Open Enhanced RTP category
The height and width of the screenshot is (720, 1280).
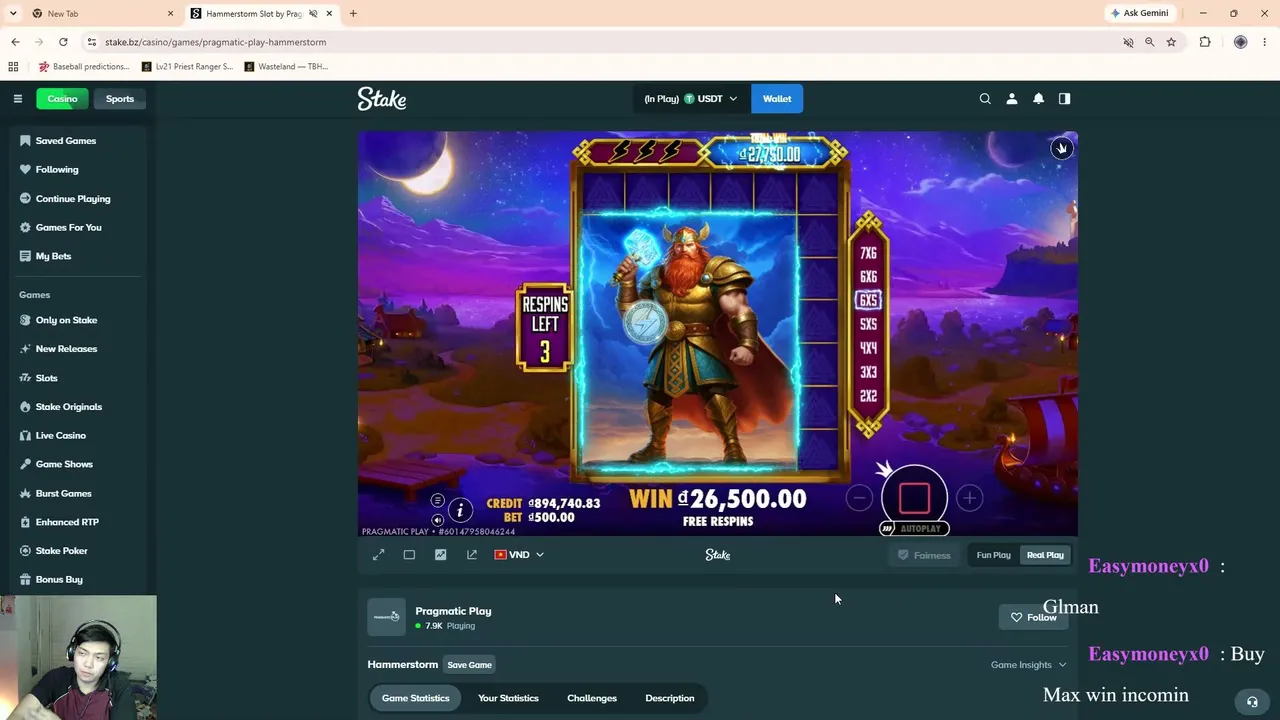pos(67,522)
